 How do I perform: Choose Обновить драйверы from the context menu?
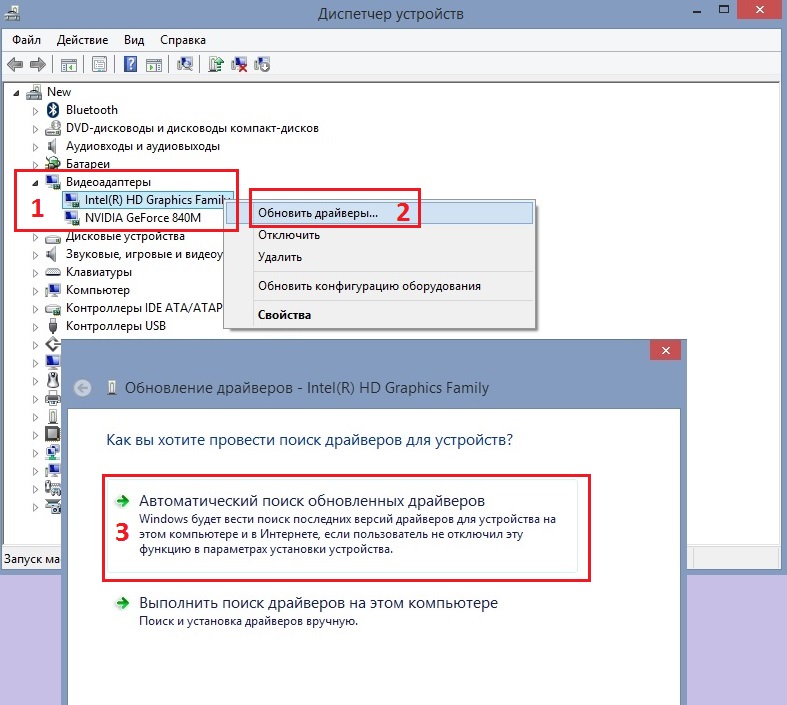pos(380,213)
